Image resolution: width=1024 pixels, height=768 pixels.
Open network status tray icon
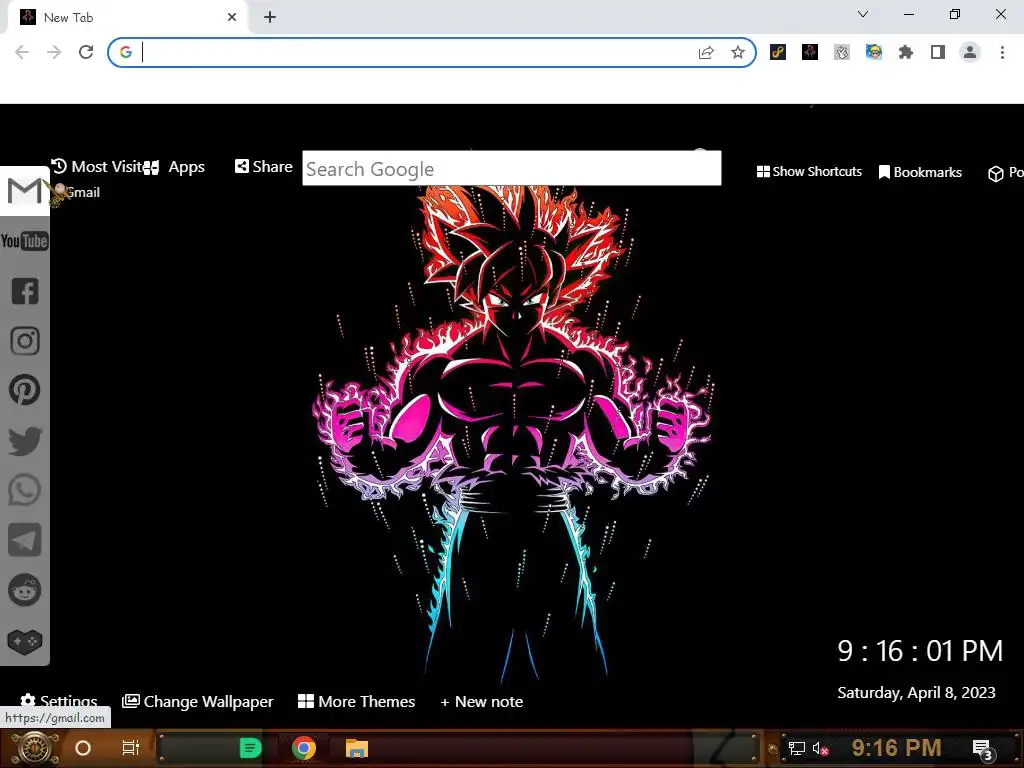796,748
